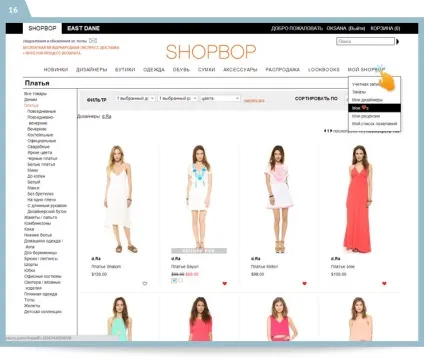Open the Обувь menu
Image resolution: width=424 pixels, height=360 pixels.
click(x=181, y=70)
